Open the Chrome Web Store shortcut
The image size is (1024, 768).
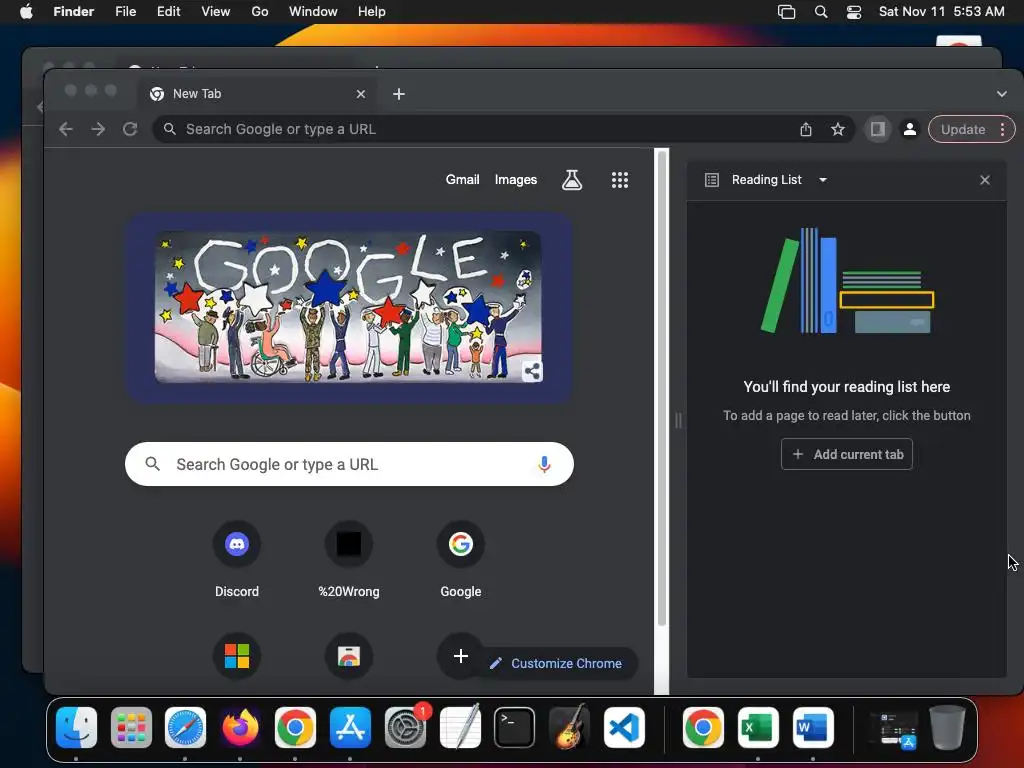(349, 656)
